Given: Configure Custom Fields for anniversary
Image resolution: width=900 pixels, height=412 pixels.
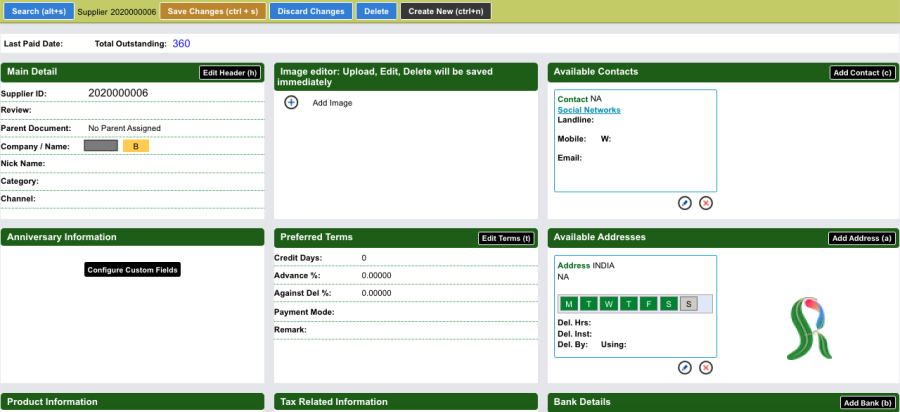Looking at the screenshot, I should coord(133,270).
